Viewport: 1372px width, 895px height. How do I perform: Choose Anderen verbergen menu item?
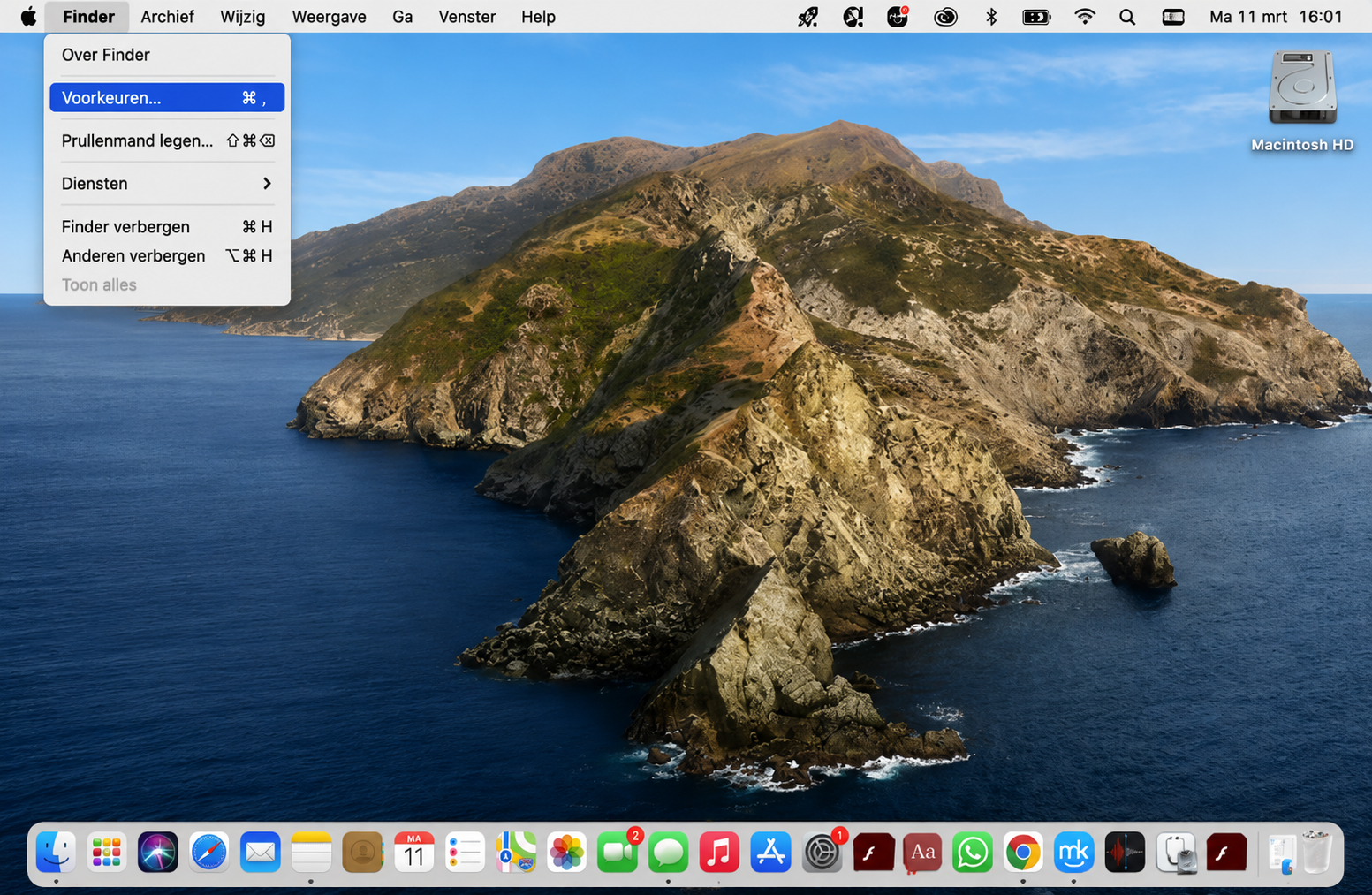tap(167, 256)
